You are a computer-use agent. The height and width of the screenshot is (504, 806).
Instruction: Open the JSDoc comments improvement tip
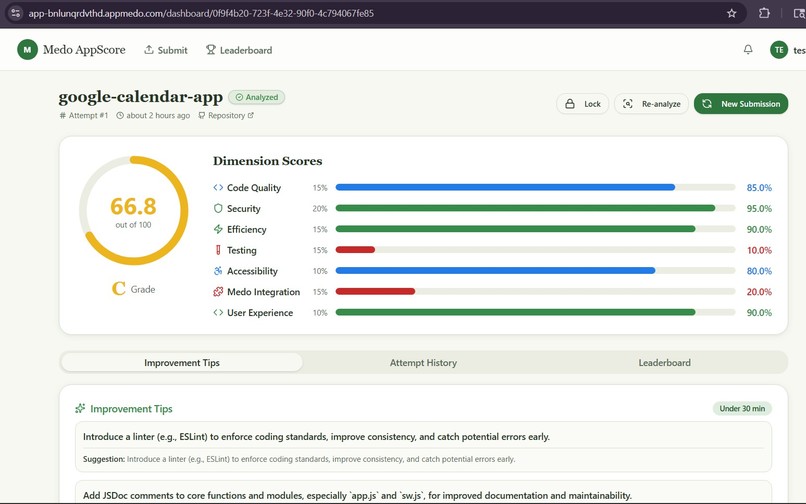[423, 492]
